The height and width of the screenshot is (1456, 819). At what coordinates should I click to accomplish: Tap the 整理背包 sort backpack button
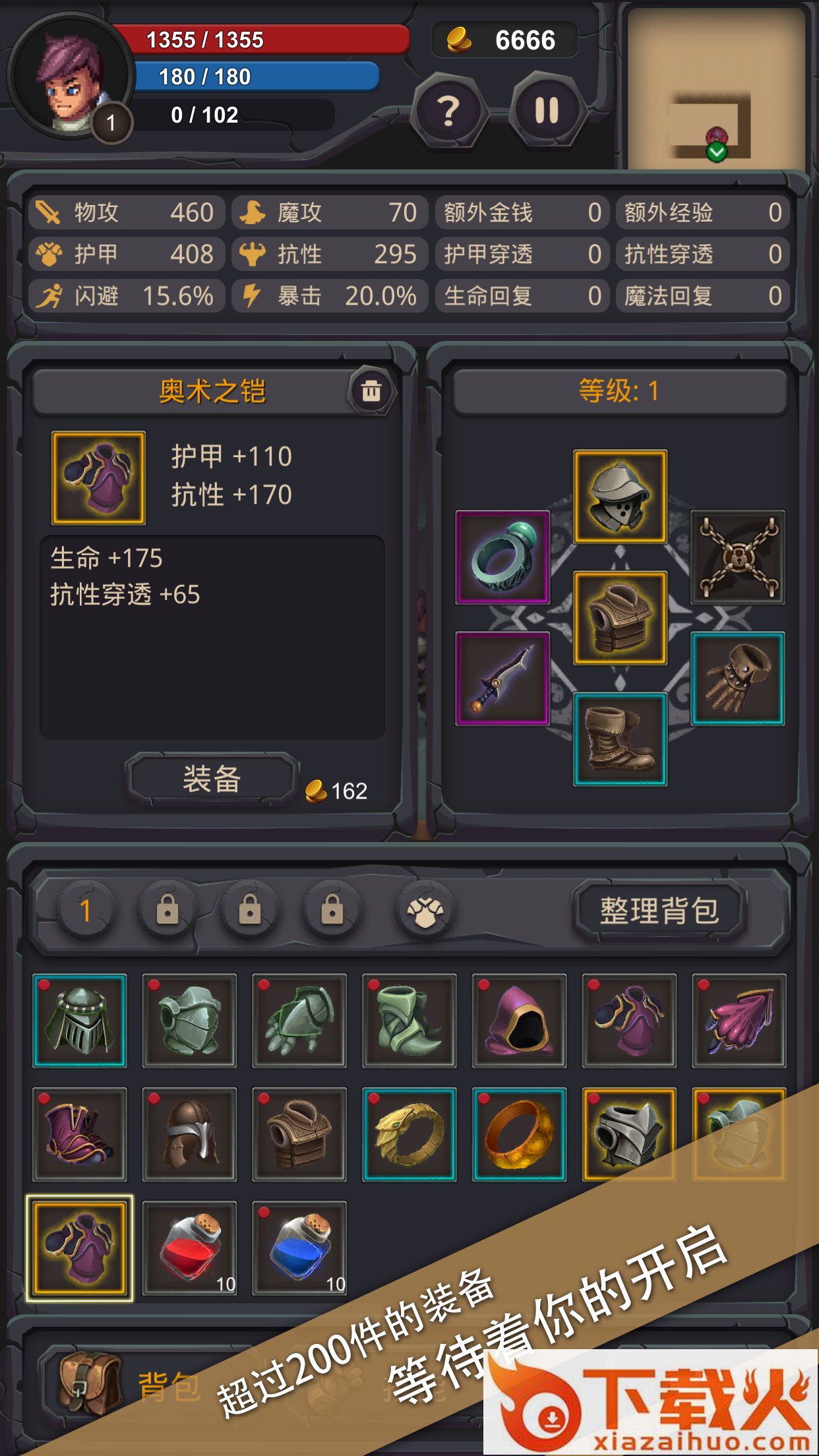point(659,911)
